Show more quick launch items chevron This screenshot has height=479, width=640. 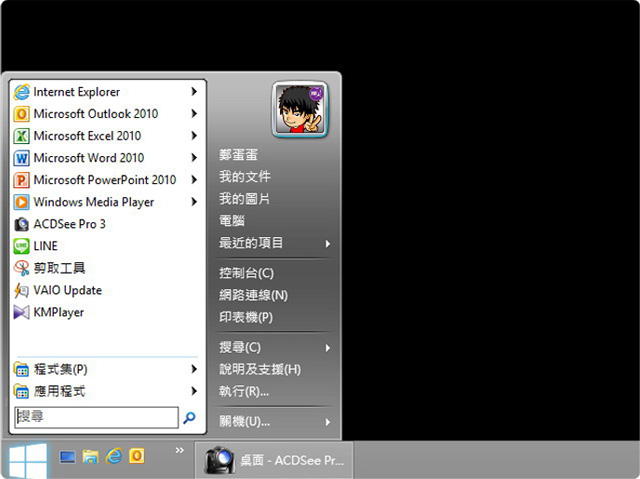[x=180, y=450]
